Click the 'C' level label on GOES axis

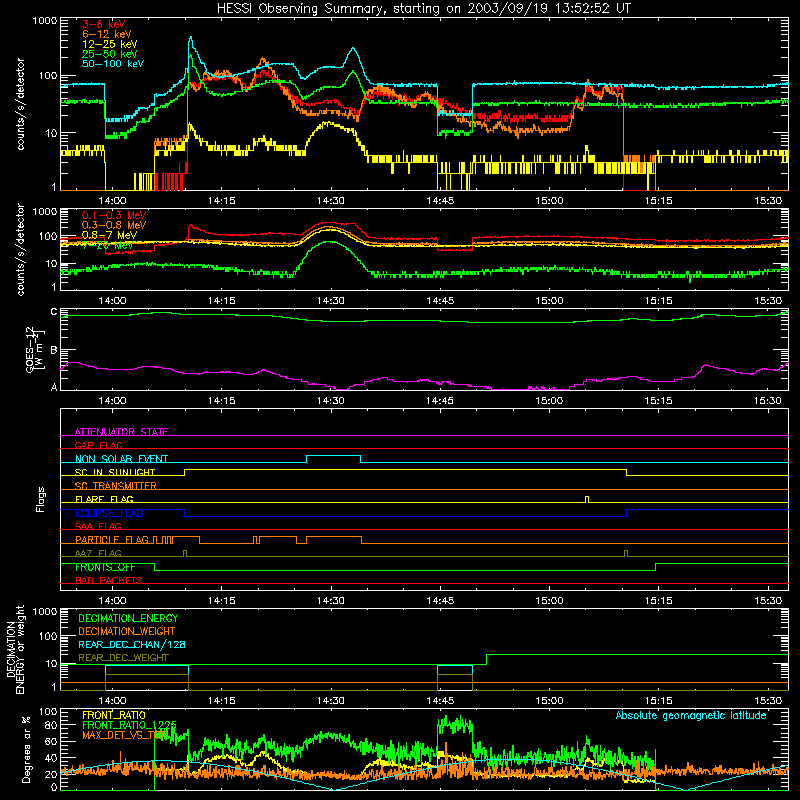(54, 312)
